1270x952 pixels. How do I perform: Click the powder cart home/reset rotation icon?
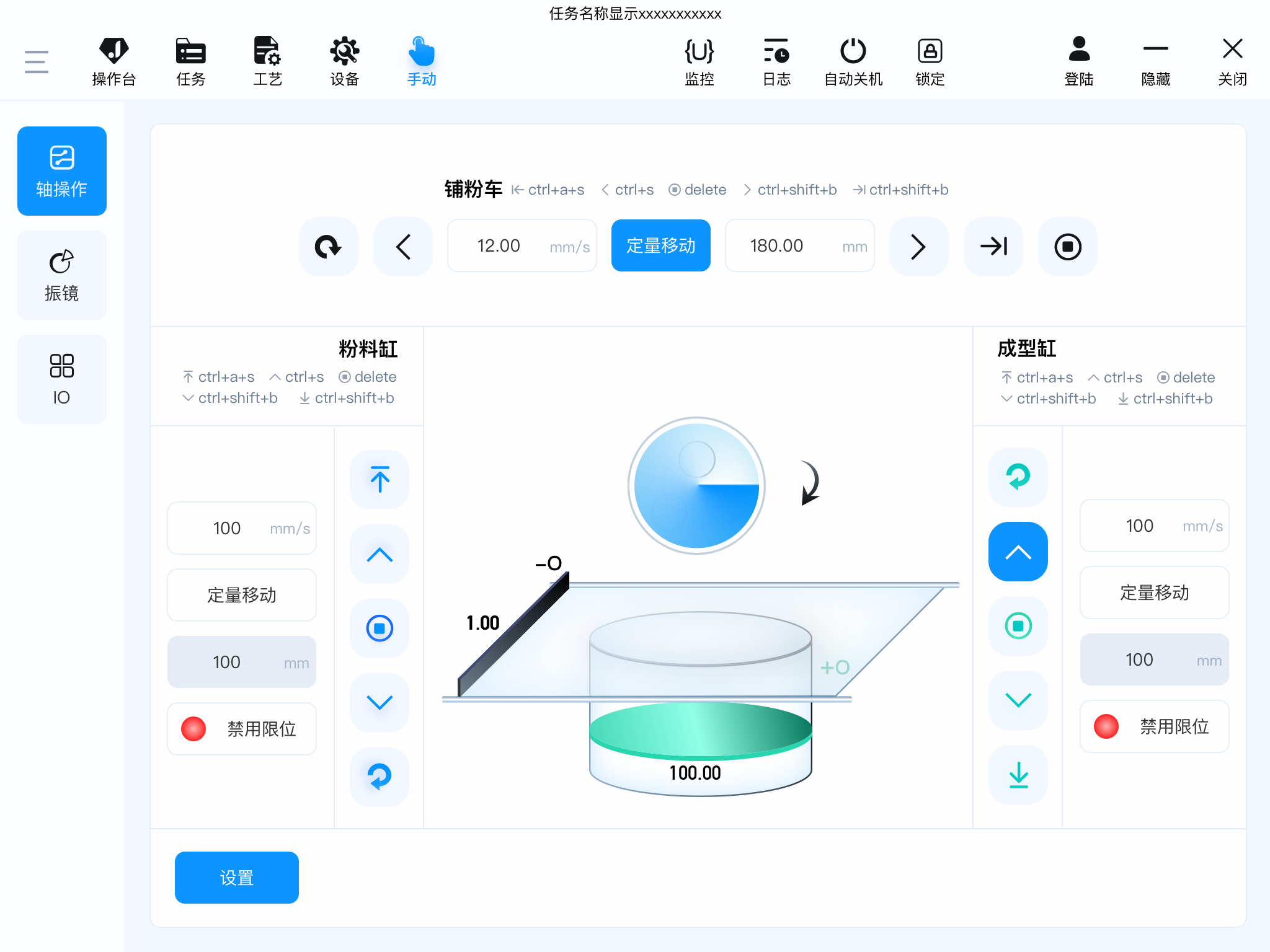coord(328,247)
